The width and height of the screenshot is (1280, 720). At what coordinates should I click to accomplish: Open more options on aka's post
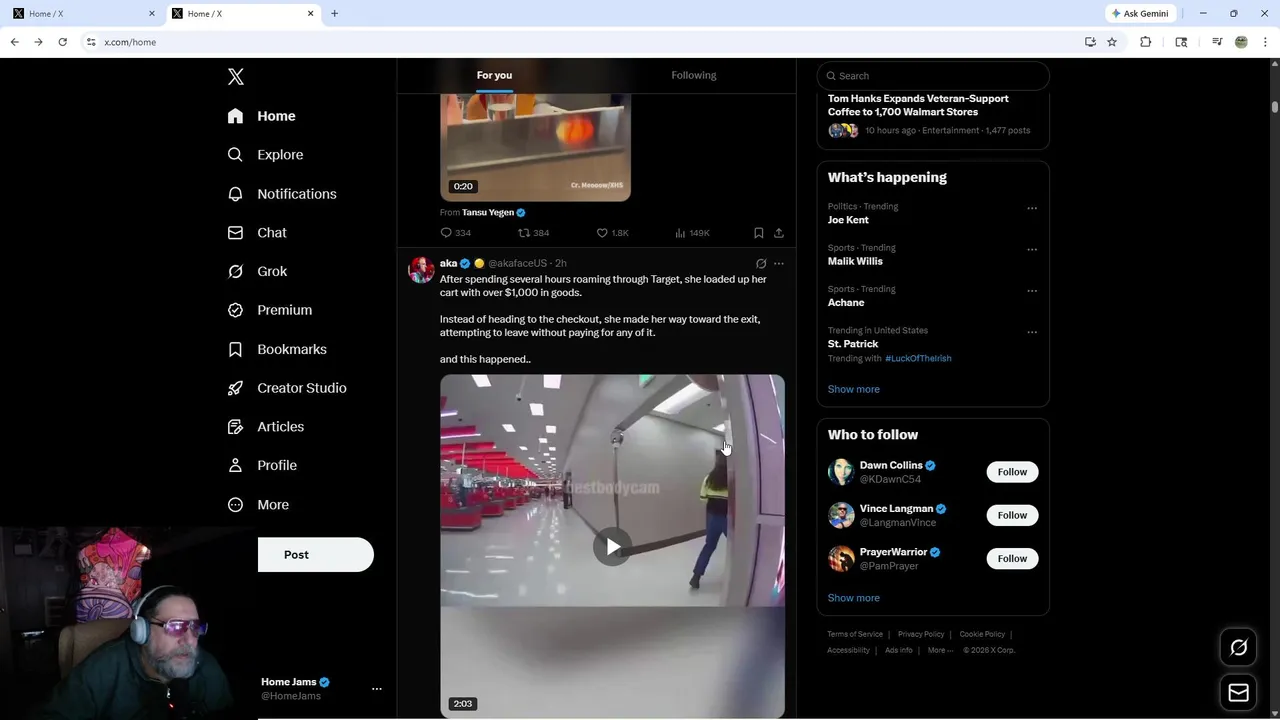pos(779,264)
